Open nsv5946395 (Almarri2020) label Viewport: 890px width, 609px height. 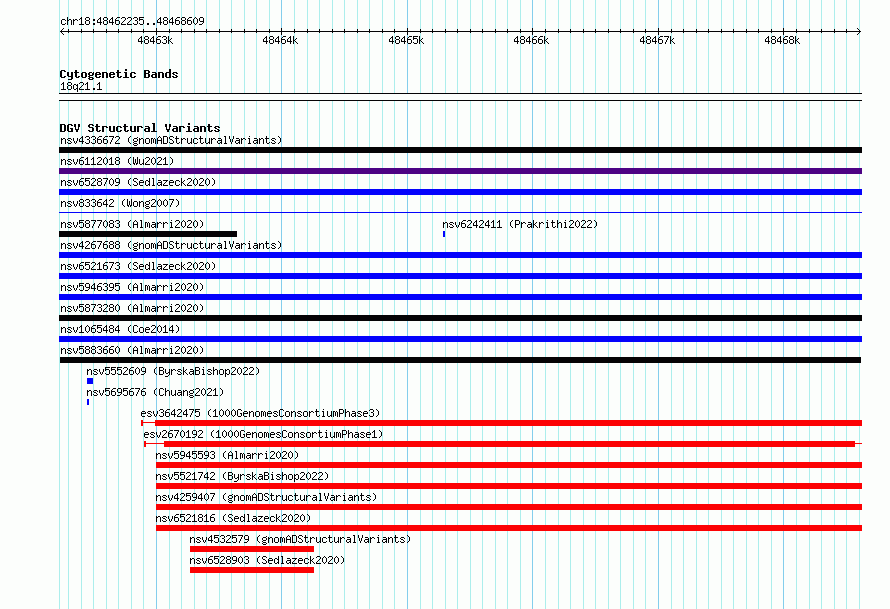(132, 287)
